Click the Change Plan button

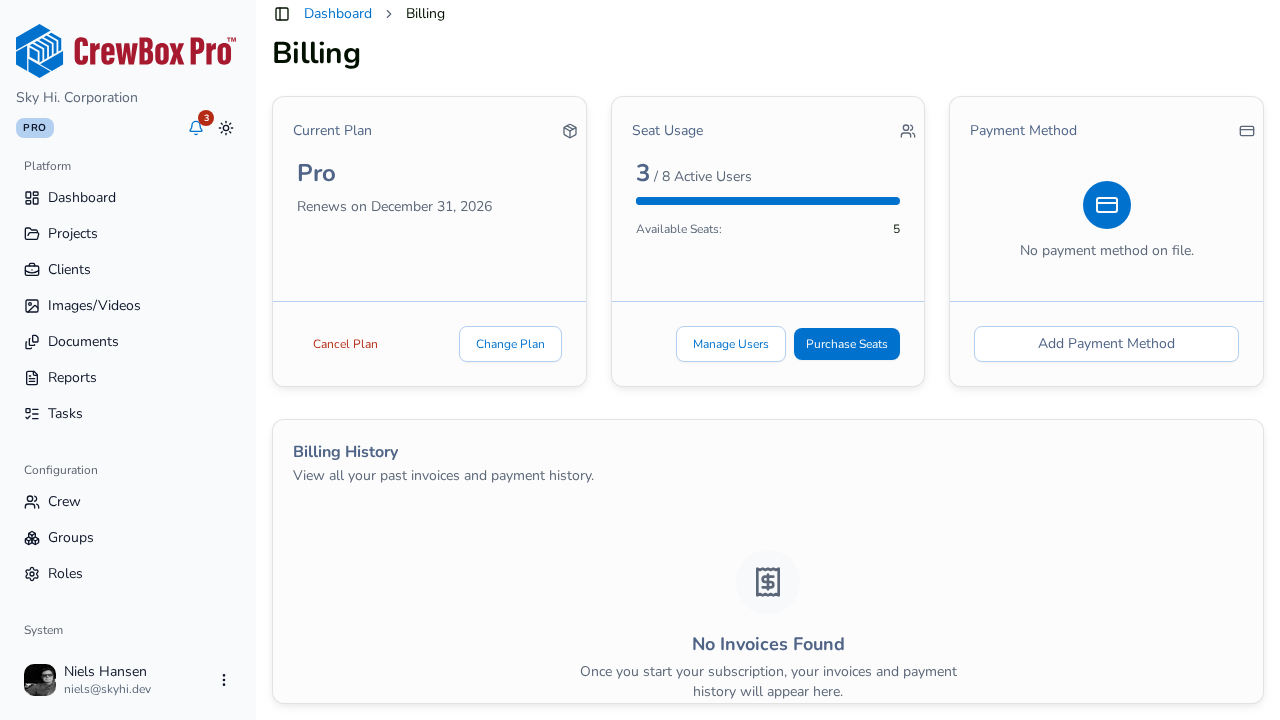510,344
